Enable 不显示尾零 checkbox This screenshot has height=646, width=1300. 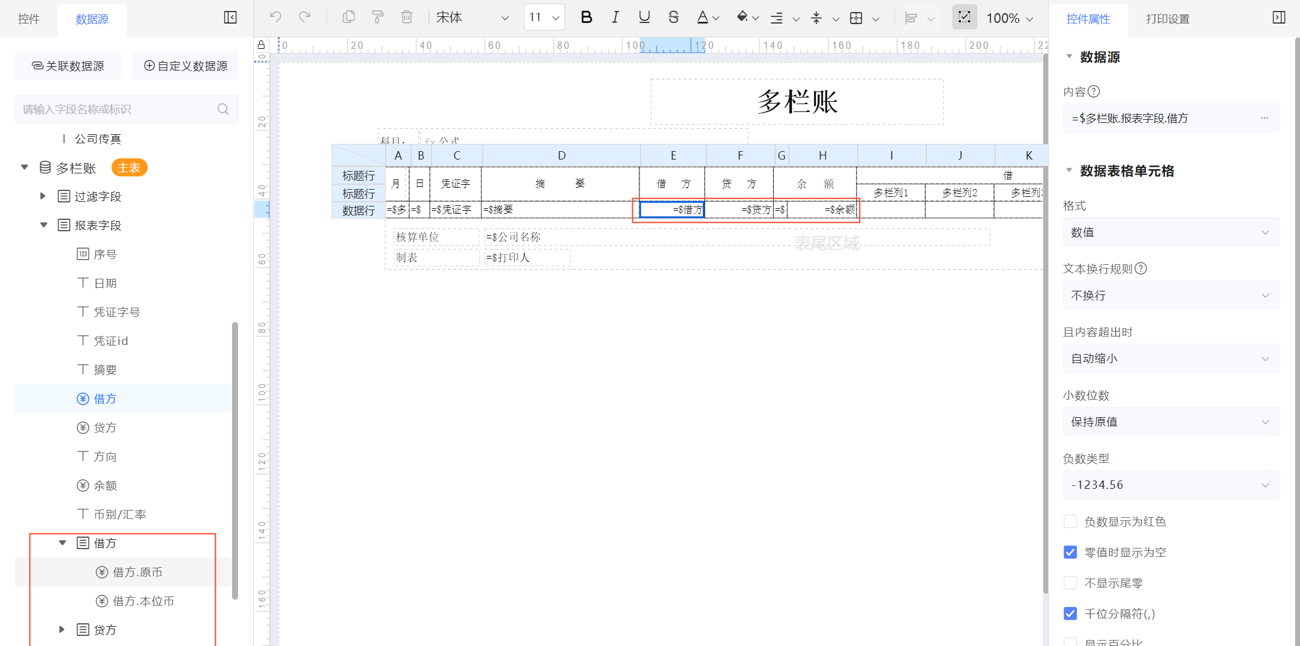[1070, 583]
